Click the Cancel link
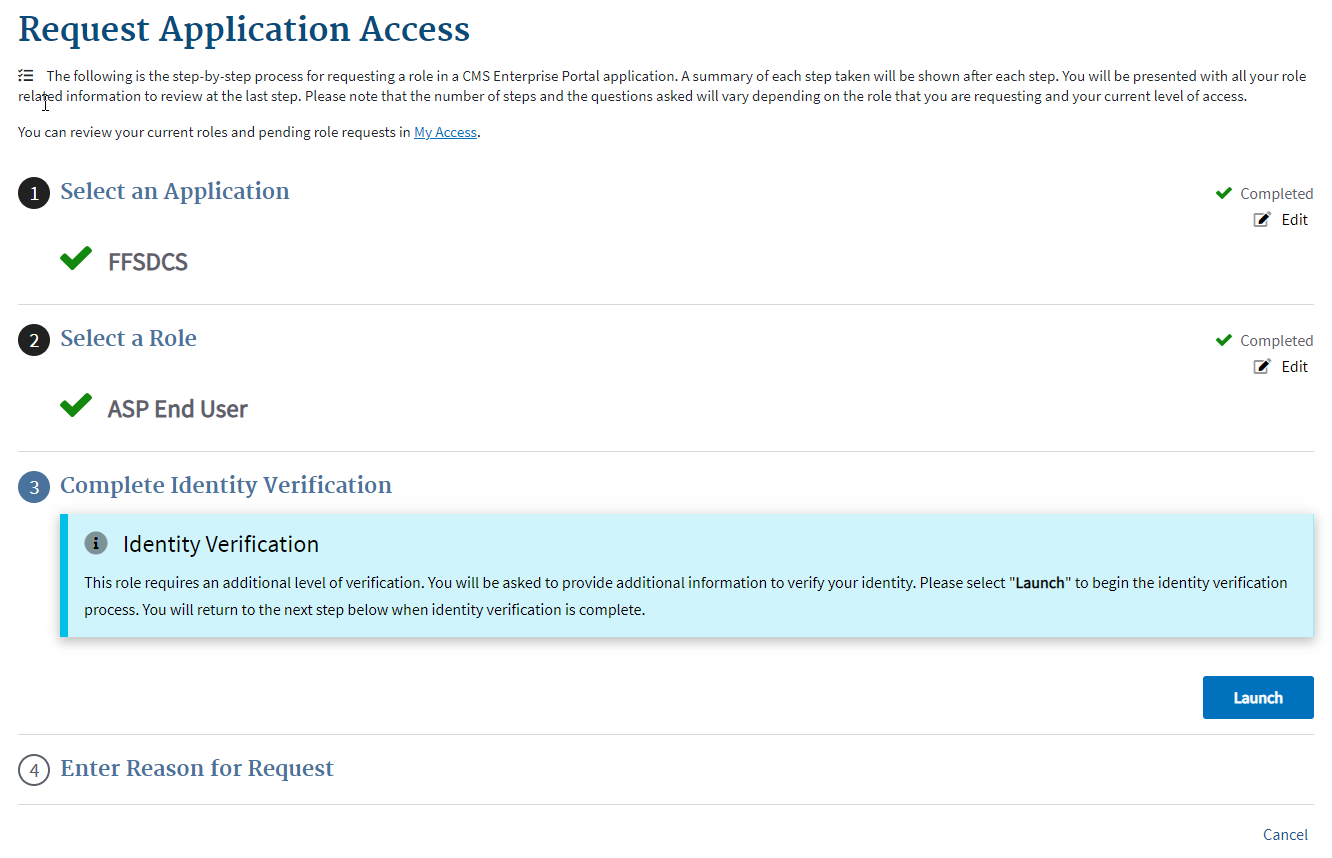The image size is (1332, 858). click(1285, 835)
